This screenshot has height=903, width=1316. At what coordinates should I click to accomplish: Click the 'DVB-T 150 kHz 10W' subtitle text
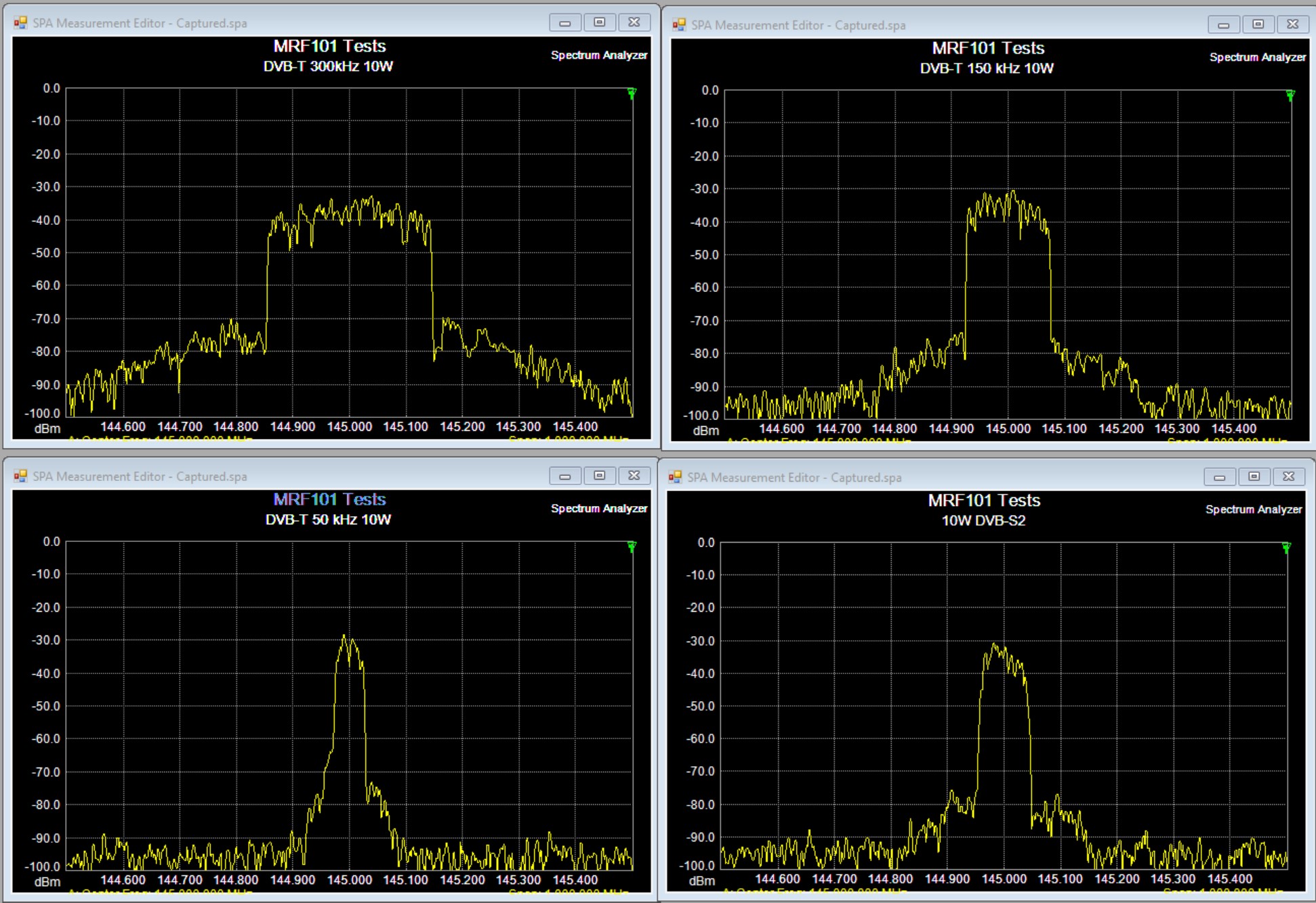(x=987, y=68)
